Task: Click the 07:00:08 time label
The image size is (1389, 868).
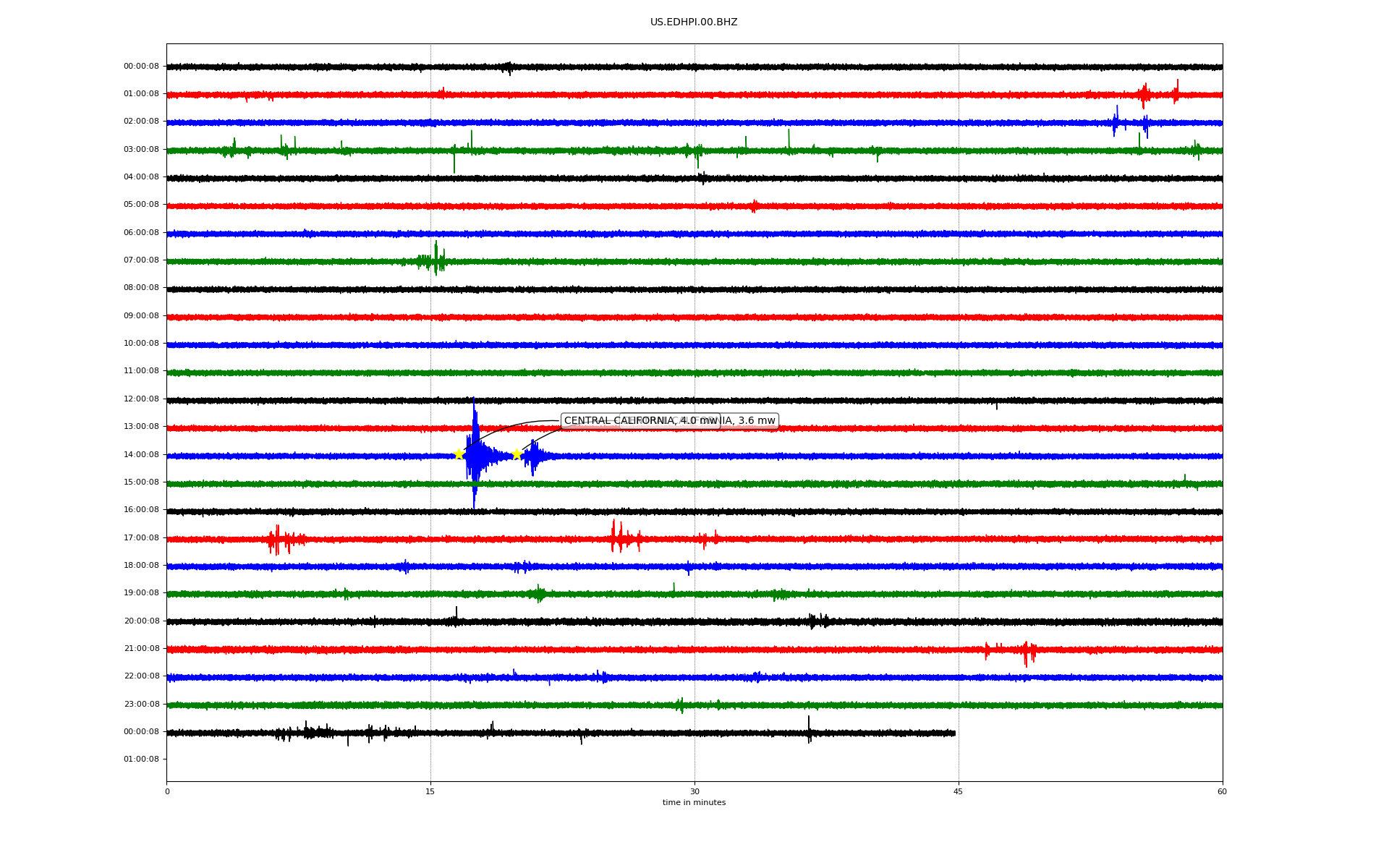Action: [141, 260]
